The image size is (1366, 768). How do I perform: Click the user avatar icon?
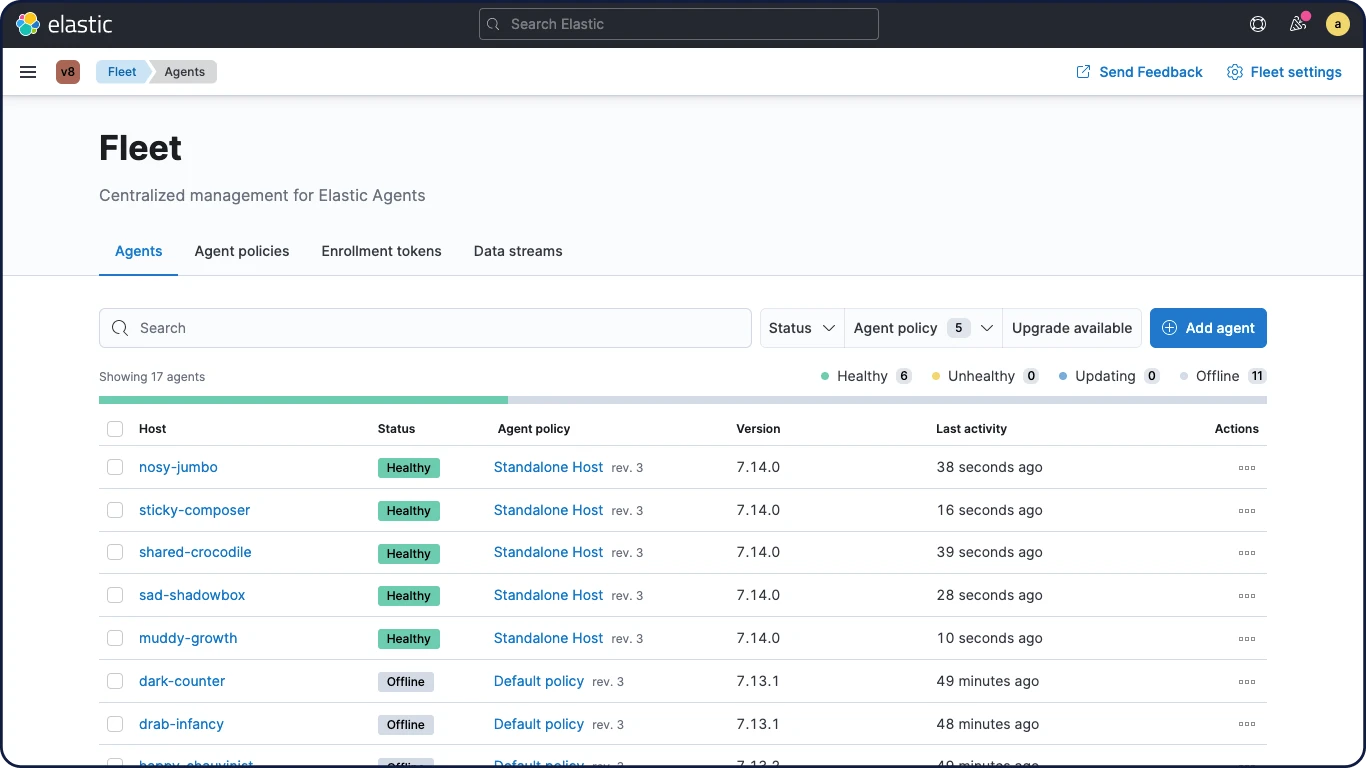pyautogui.click(x=1338, y=24)
